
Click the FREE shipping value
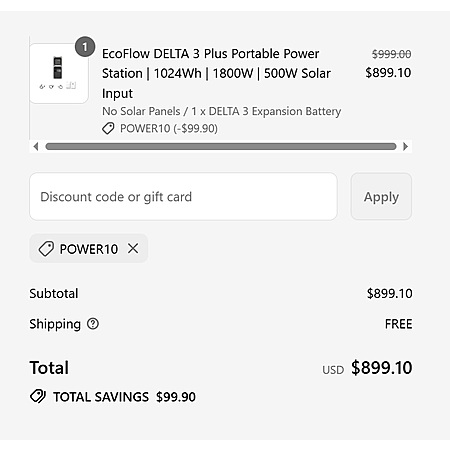pyautogui.click(x=398, y=324)
